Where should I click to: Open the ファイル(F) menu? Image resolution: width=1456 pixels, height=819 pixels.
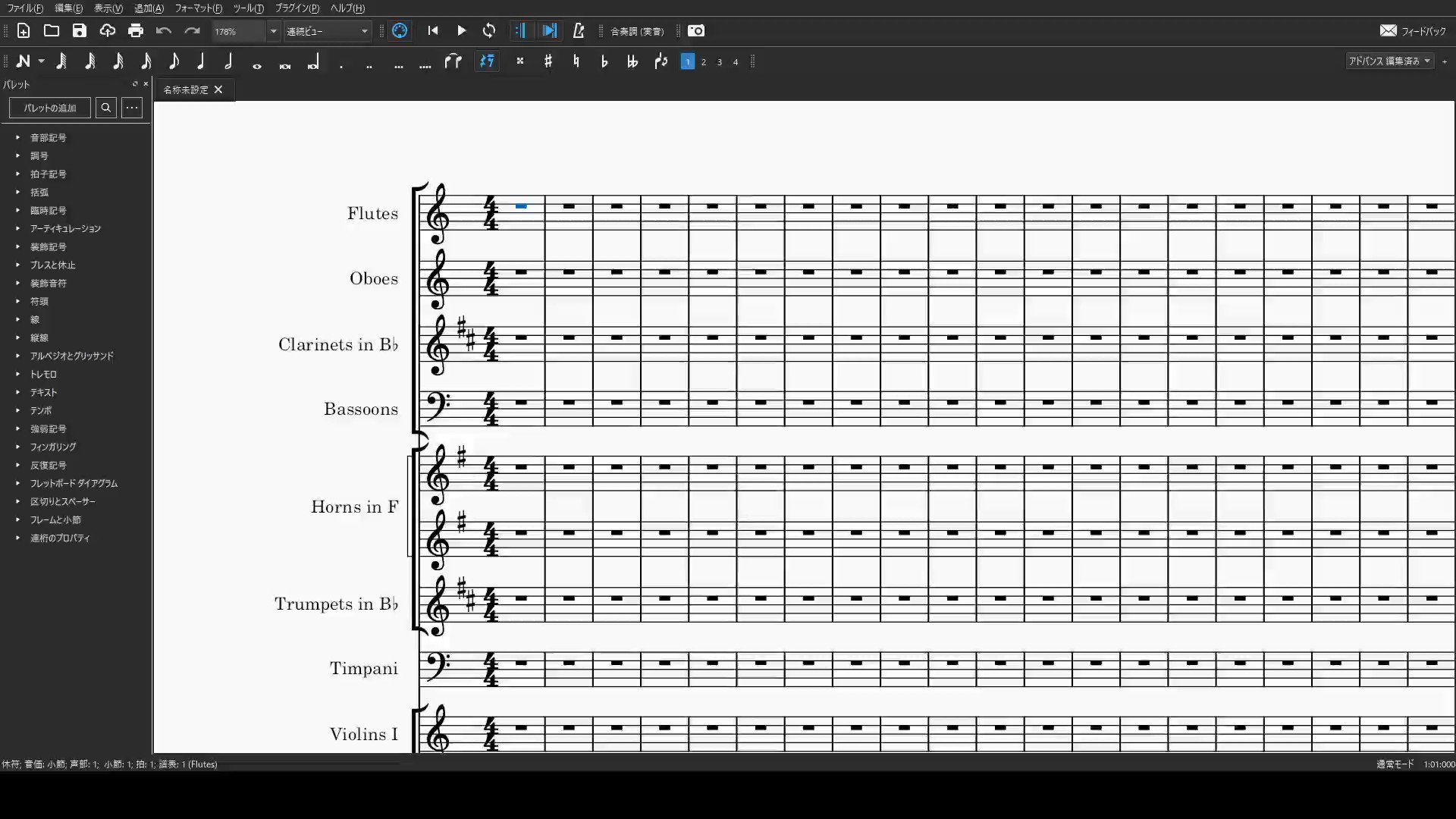[27, 8]
